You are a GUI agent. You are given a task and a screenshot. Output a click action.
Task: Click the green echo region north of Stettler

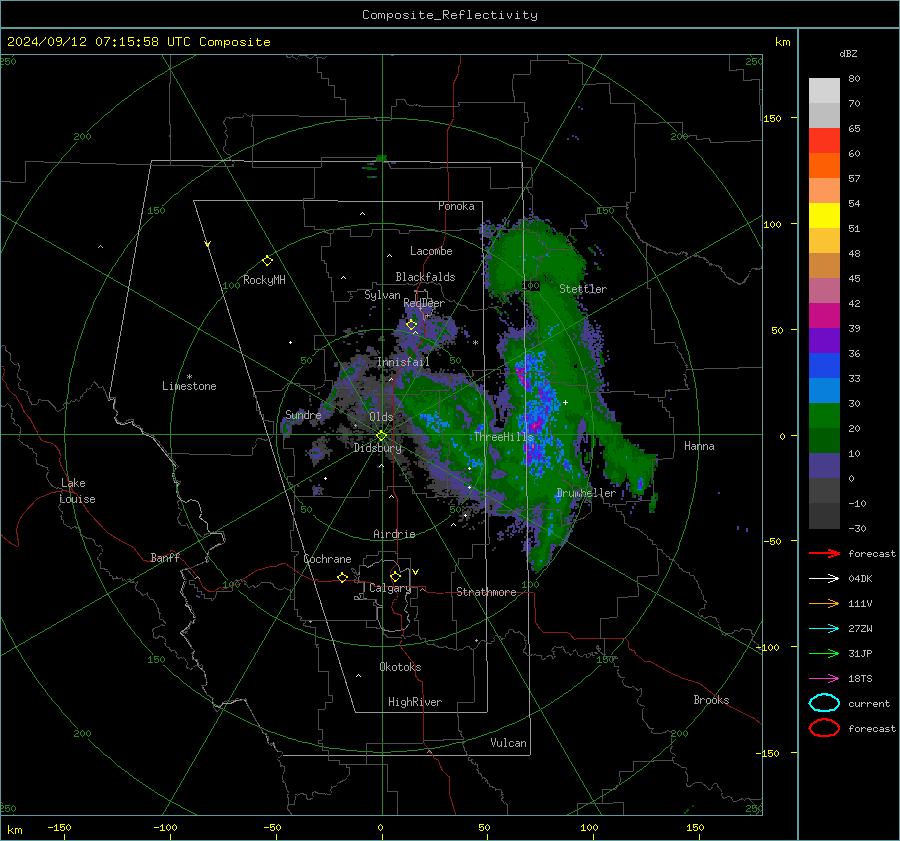534,253
